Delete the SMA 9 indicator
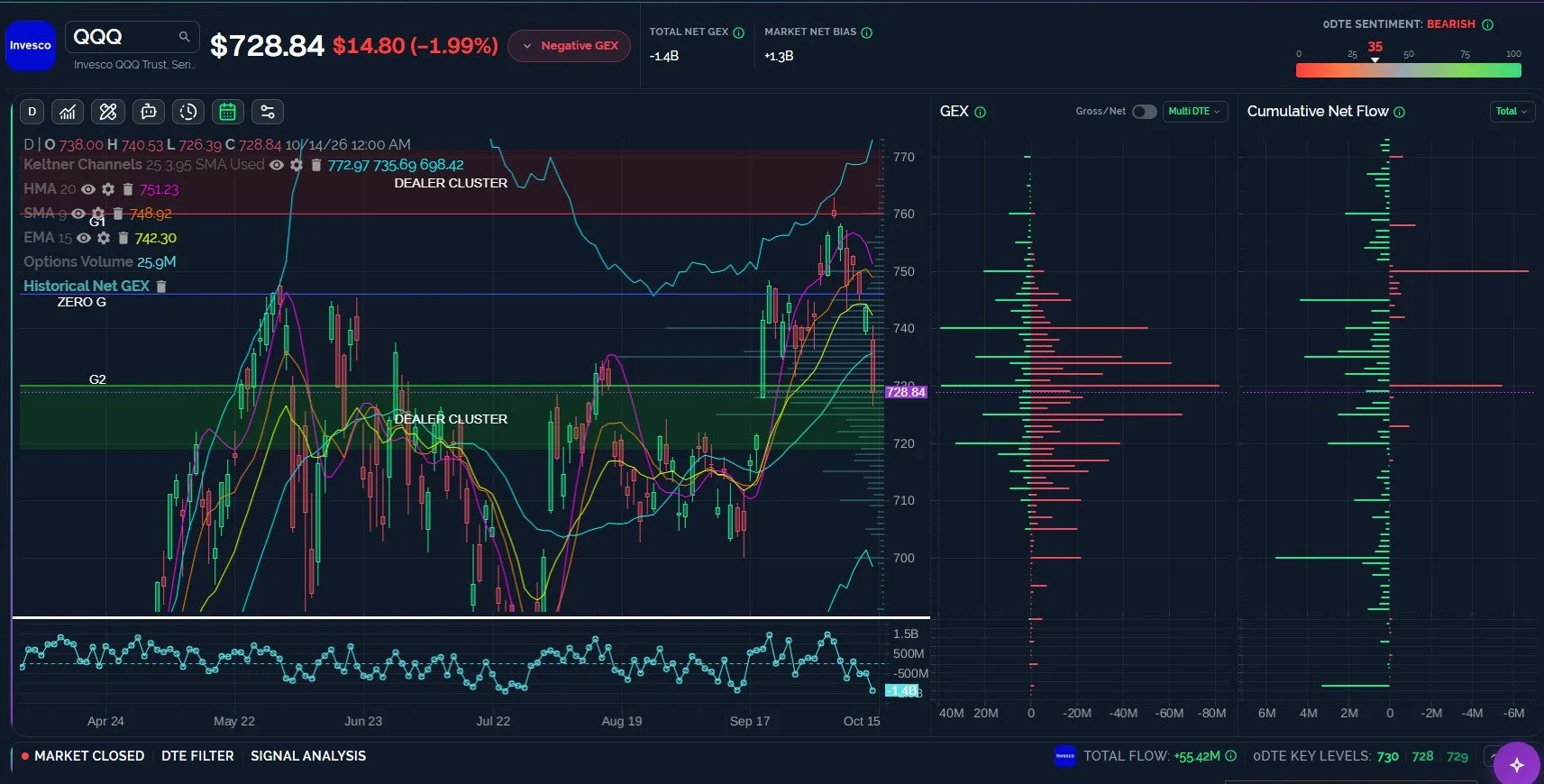 pos(118,214)
